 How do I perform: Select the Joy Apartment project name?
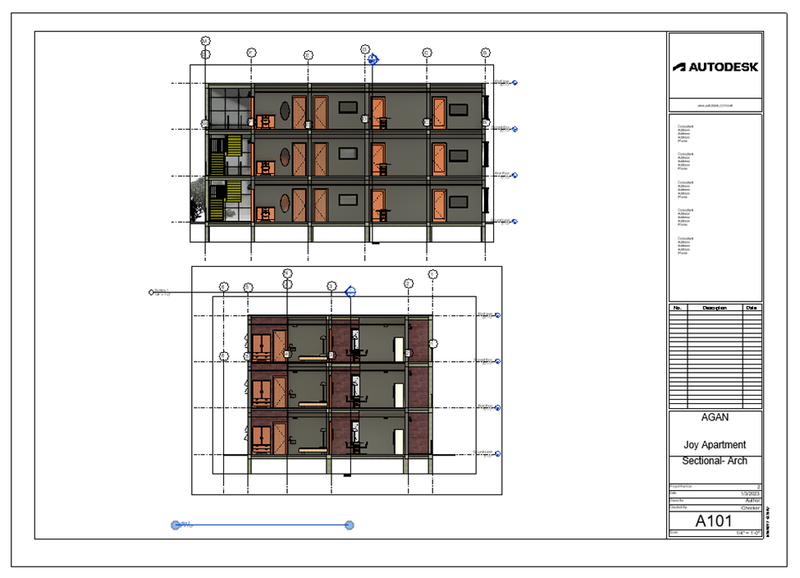tap(714, 445)
